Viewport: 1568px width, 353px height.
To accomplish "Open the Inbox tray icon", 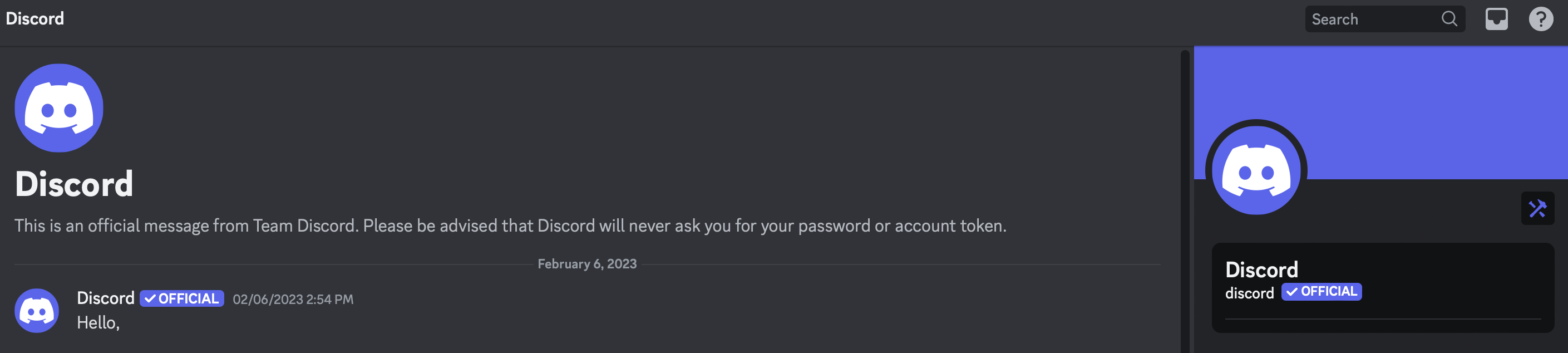I will (1496, 19).
